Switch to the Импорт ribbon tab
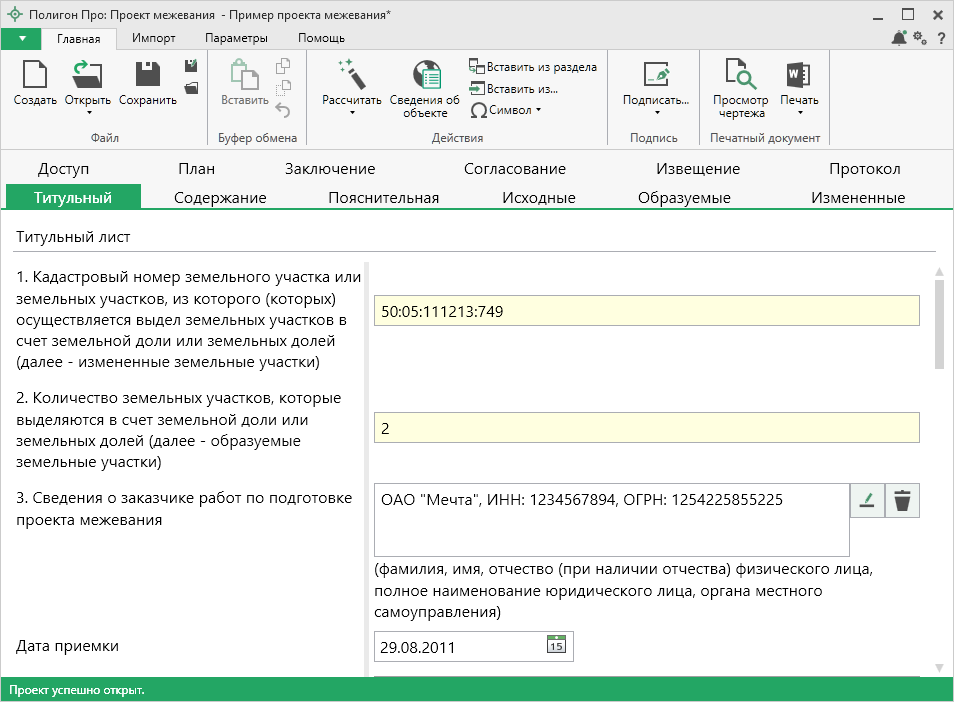Screen dimensions: 954x702 tap(153, 38)
